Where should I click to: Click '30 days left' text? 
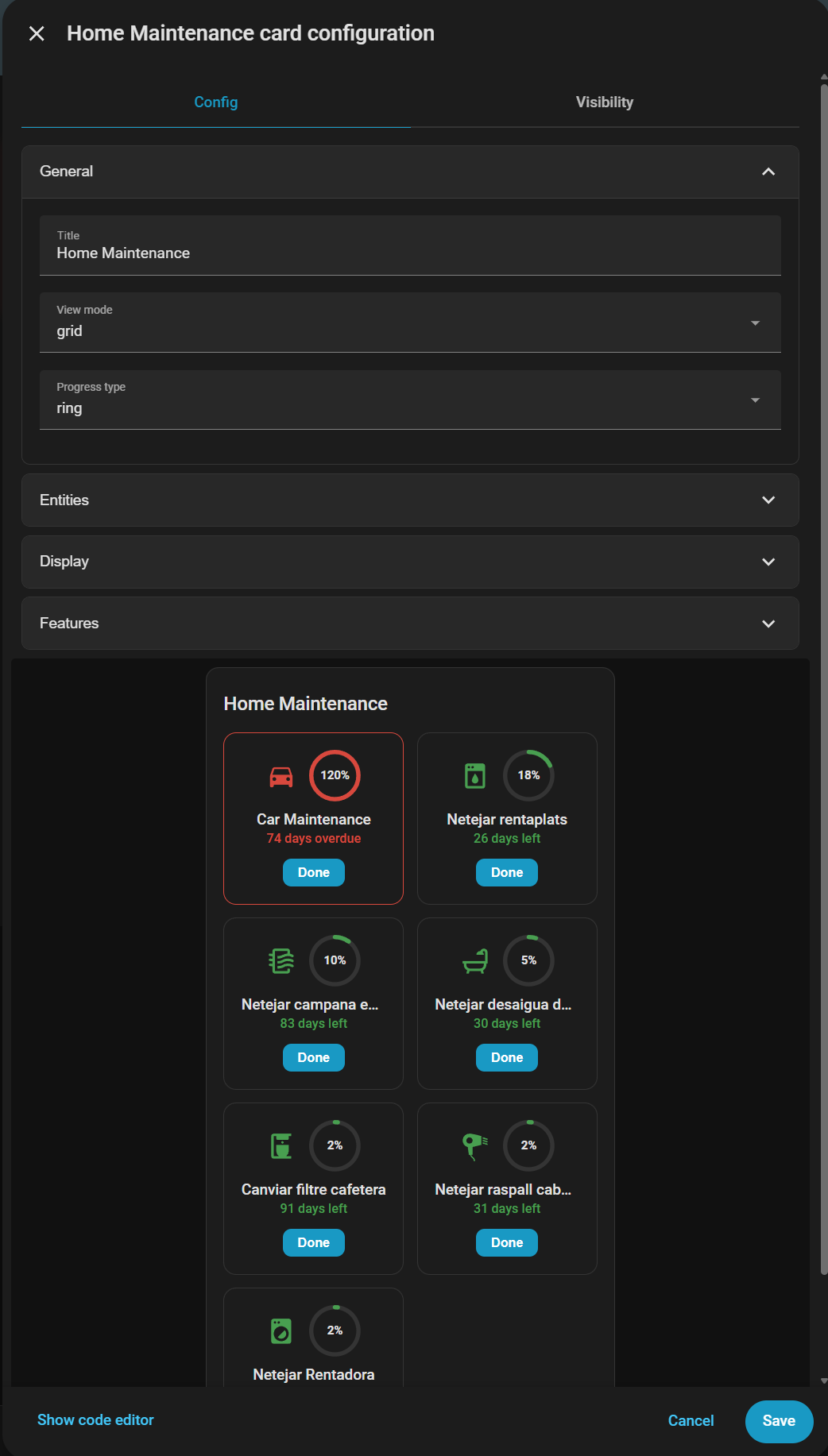(x=507, y=1024)
